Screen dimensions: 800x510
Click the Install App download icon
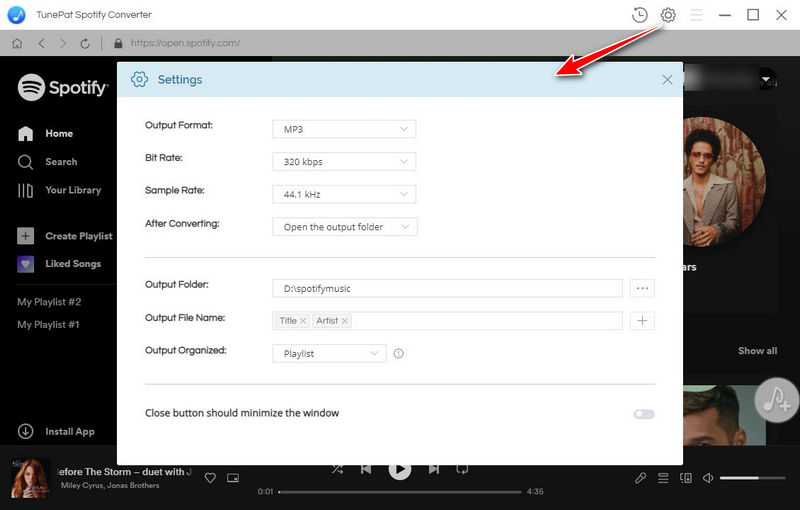tap(26, 431)
